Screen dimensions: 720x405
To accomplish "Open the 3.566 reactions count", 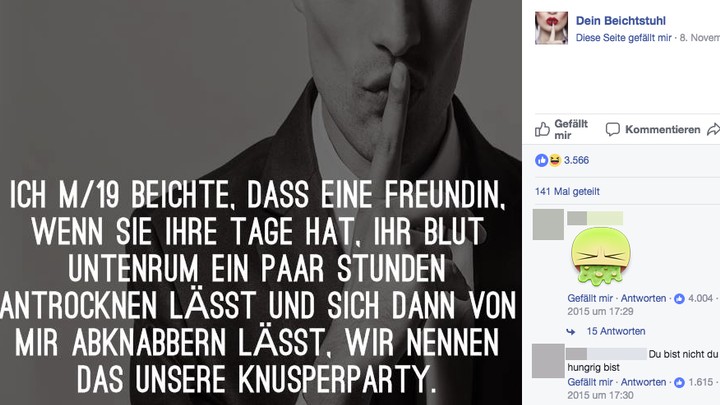I will [x=576, y=160].
